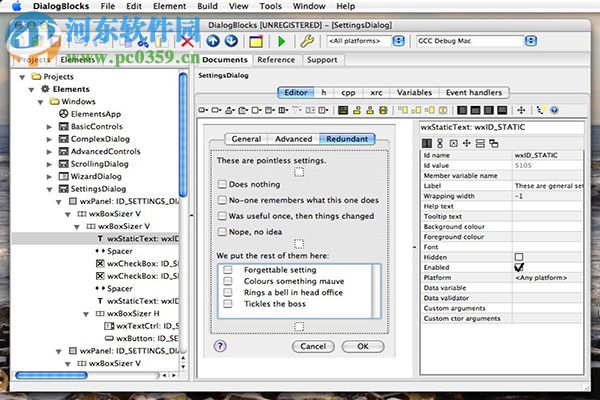Collapse the Windows folder node
Image resolution: width=600 pixels, height=400 pixels.
(40, 102)
